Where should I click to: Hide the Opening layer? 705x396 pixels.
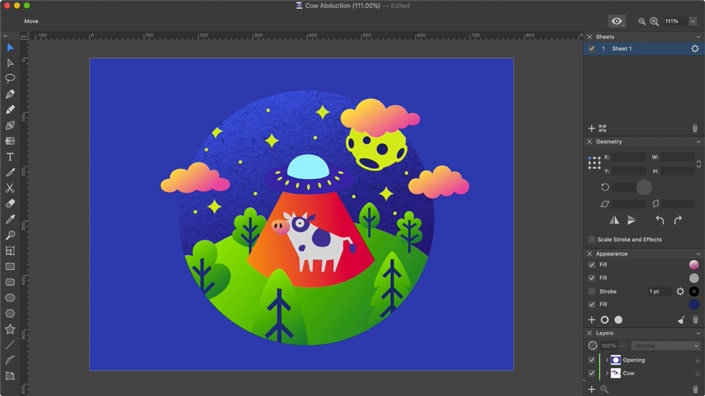[x=591, y=360]
